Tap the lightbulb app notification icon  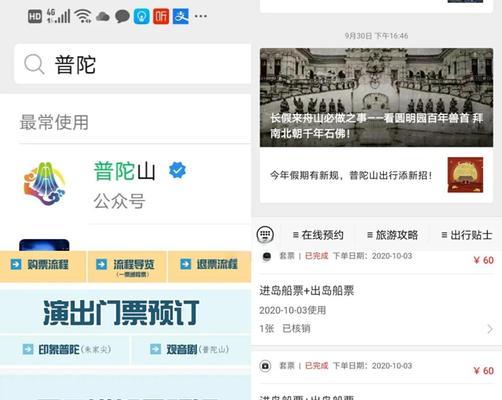coord(142,16)
